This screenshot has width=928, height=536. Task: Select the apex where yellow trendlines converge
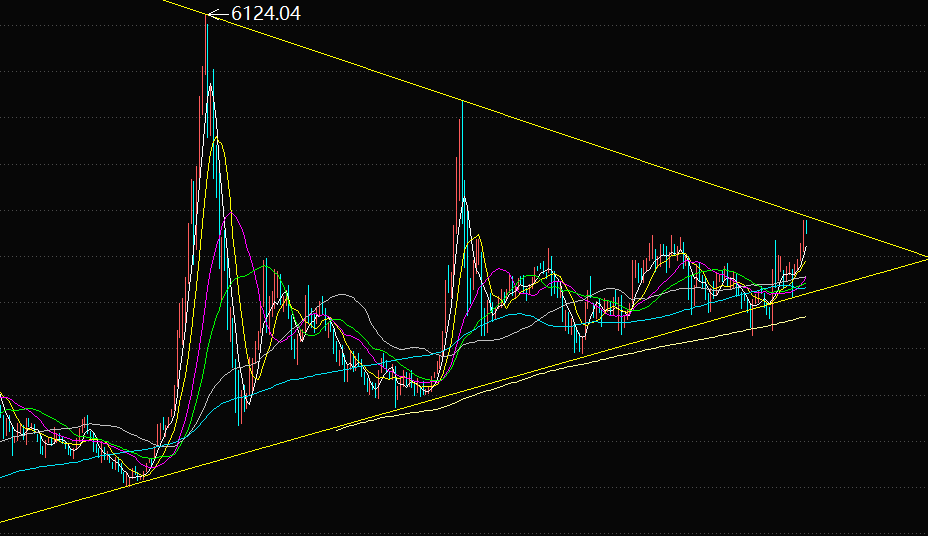(925, 257)
